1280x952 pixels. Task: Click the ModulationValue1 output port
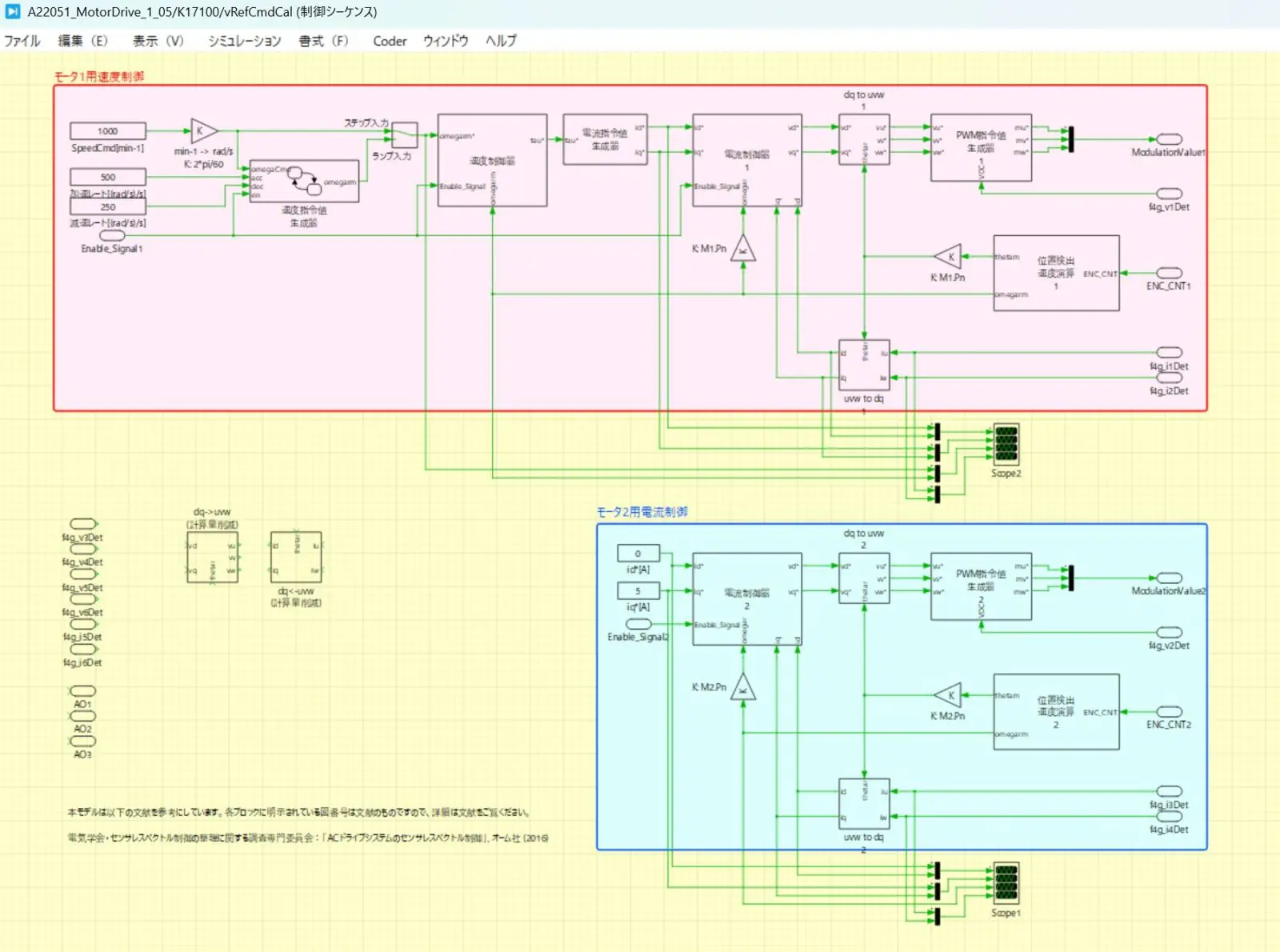[1169, 139]
